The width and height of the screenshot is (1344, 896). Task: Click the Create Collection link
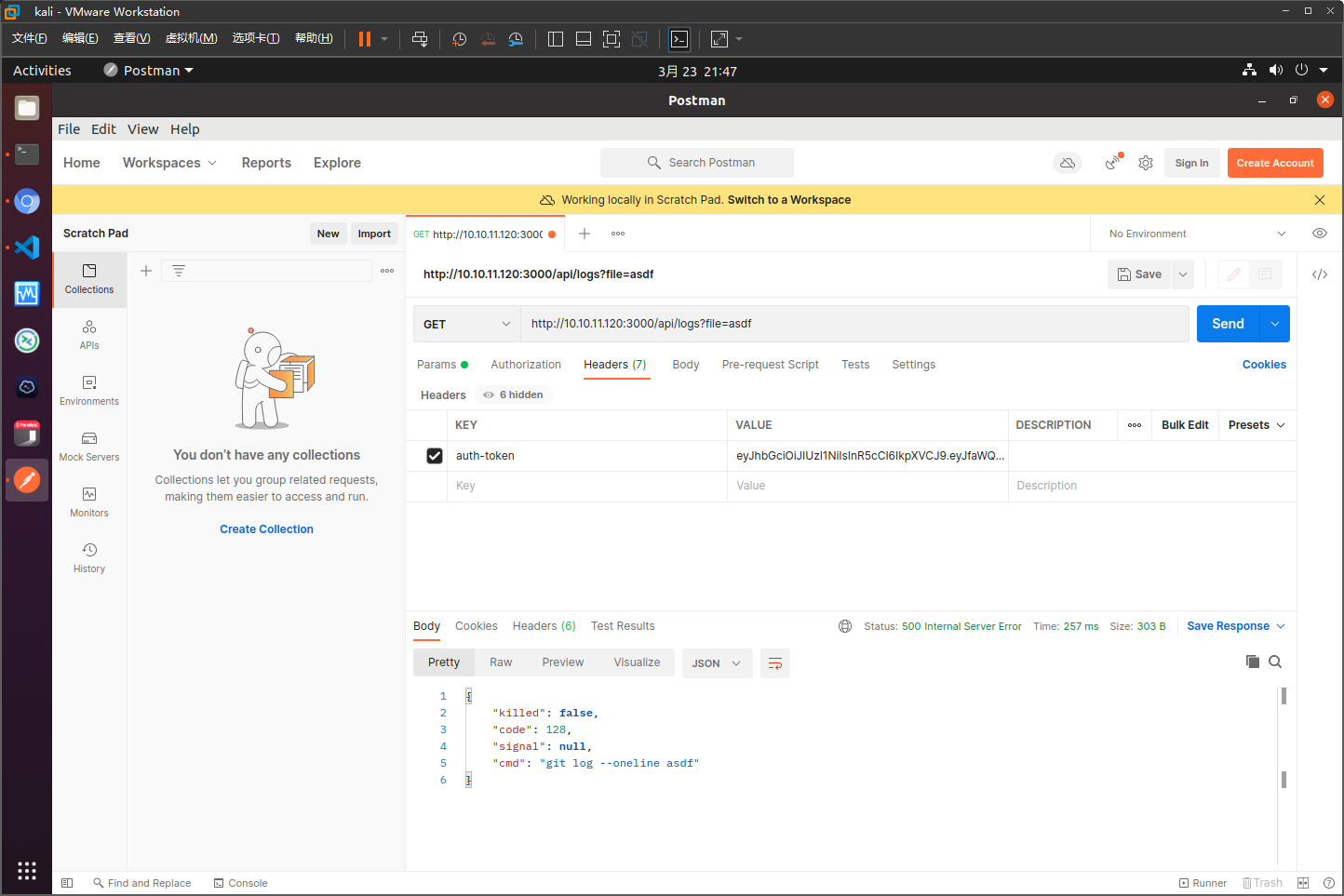point(266,529)
